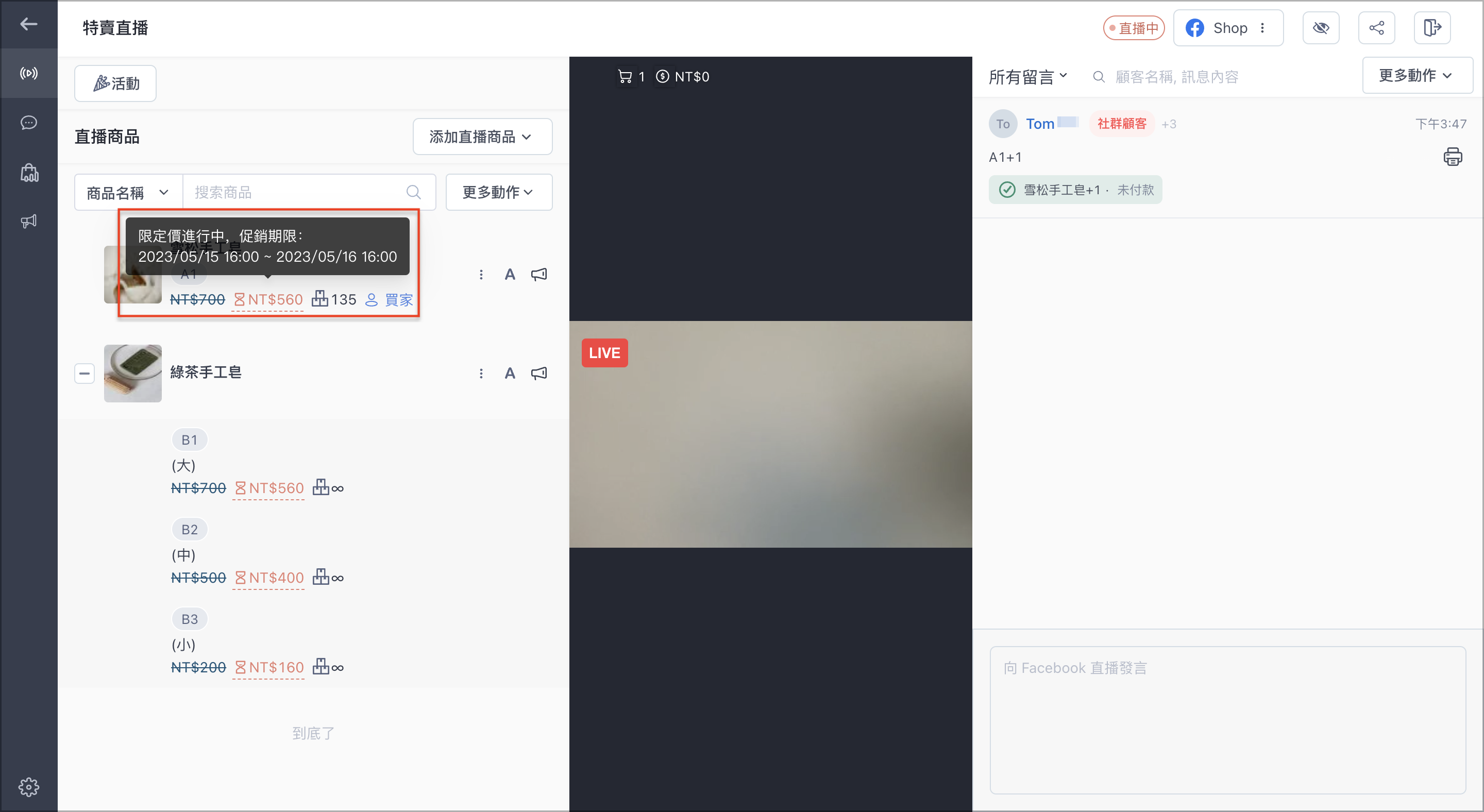
Task: Click the A1+1 comment text
Action: coord(1005,157)
